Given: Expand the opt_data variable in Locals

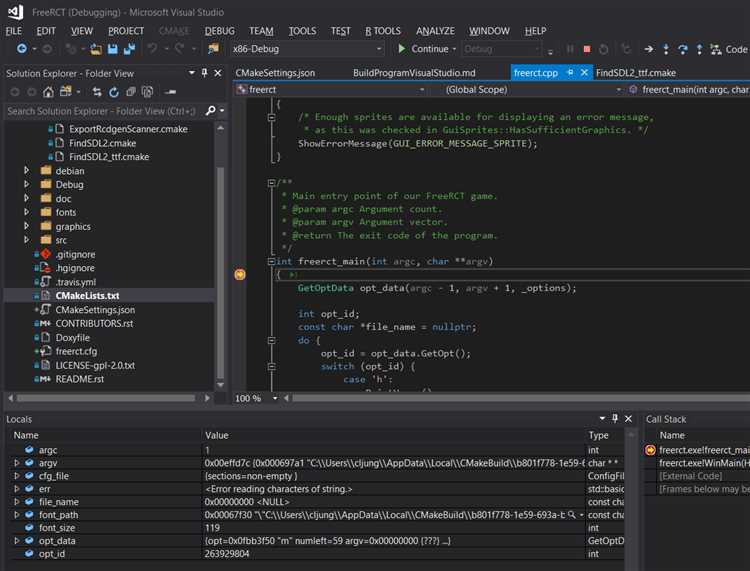Looking at the screenshot, I should [17, 540].
